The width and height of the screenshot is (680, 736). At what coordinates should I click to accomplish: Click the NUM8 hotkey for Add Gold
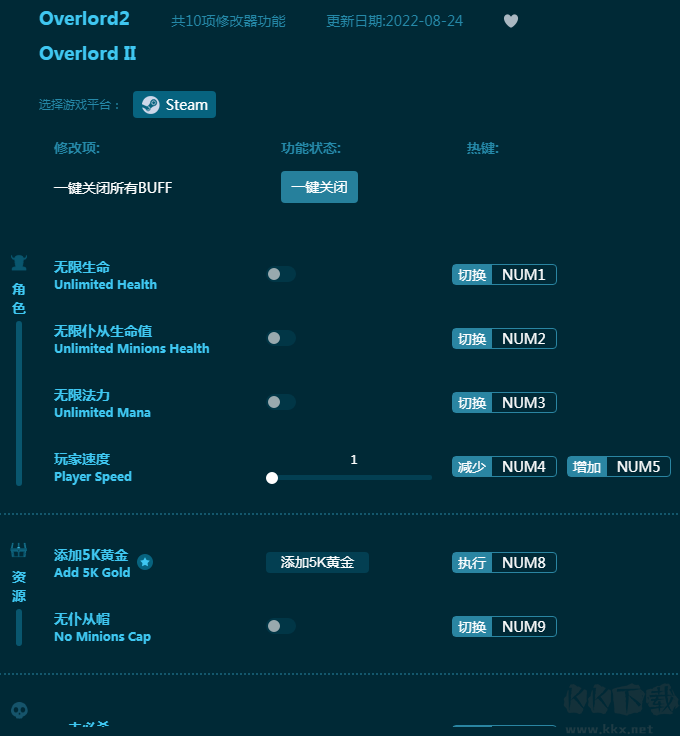click(x=523, y=563)
